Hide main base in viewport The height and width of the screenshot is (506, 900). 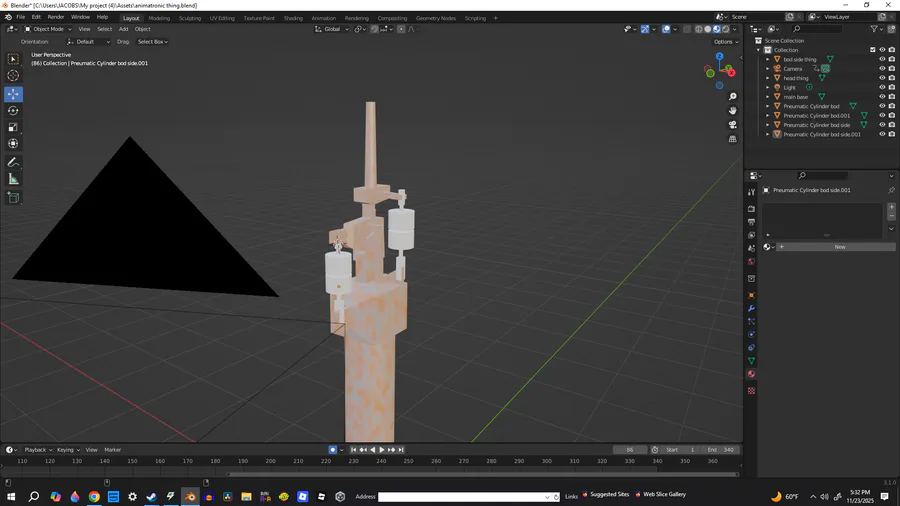coord(882,97)
